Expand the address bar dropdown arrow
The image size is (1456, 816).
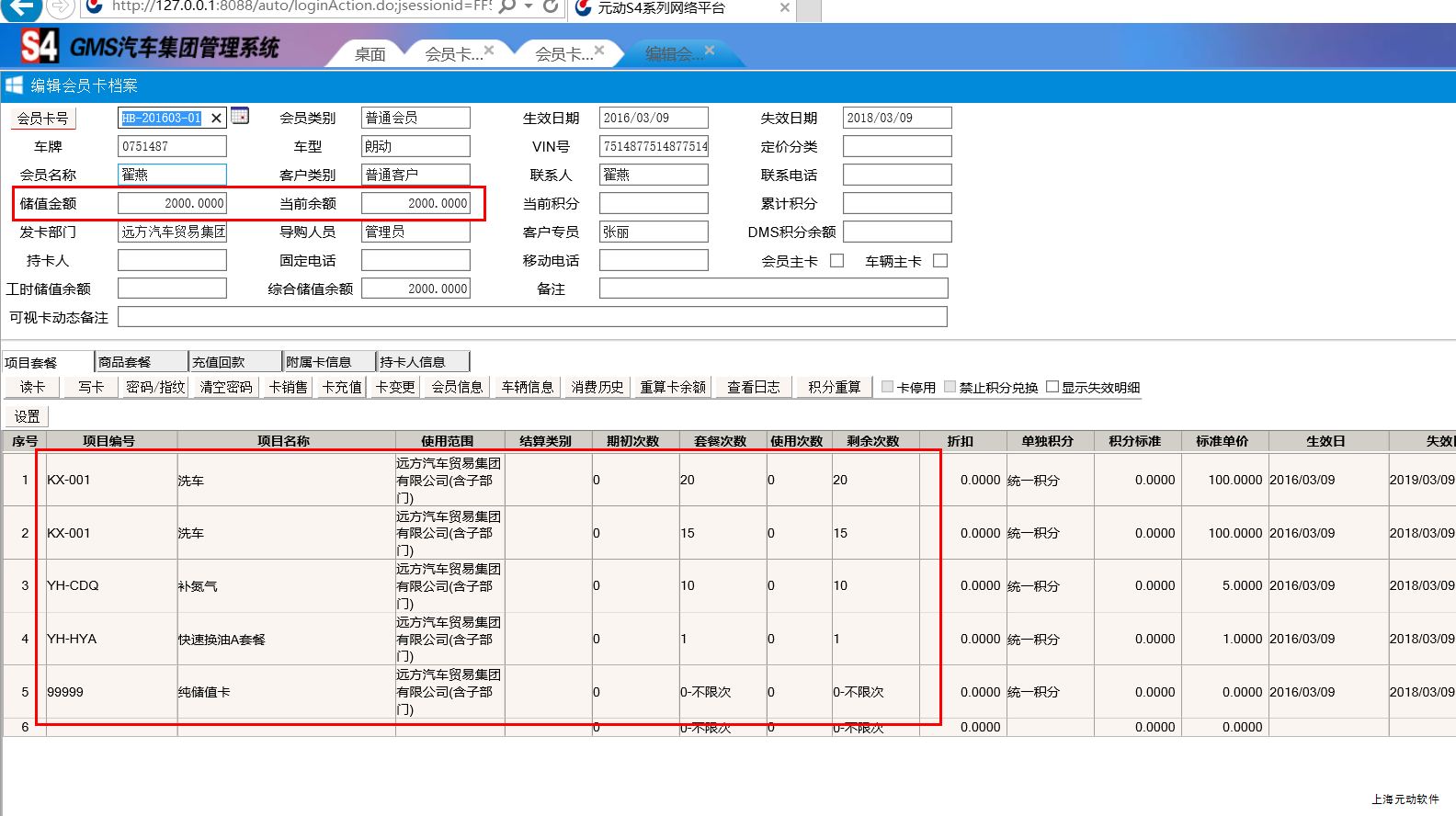(x=529, y=7)
